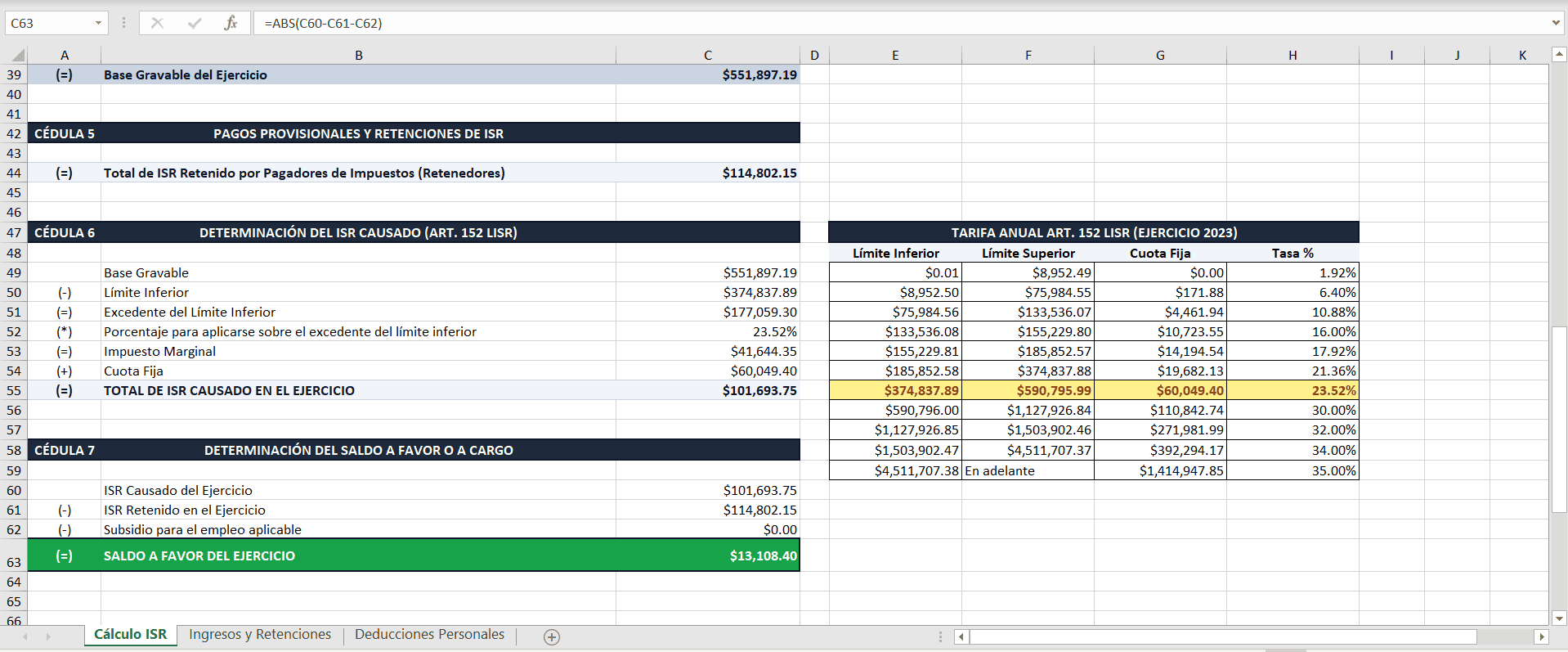Screen dimensions: 1568x652
Task: Click 'Base Gravable del Ejercicio' label
Action: [186, 74]
